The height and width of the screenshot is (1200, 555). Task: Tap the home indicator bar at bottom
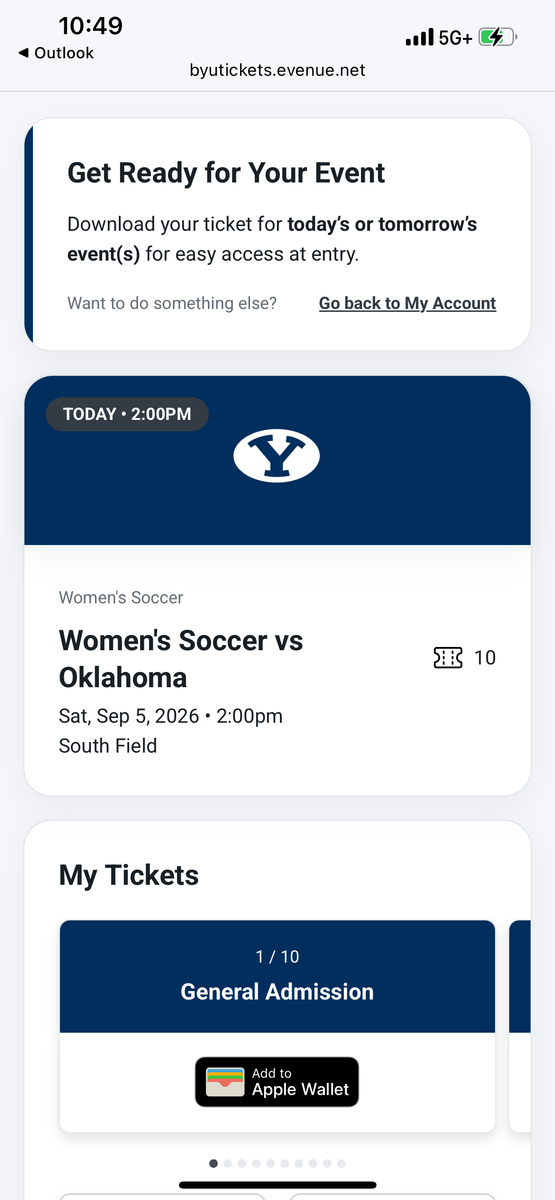point(277,1185)
